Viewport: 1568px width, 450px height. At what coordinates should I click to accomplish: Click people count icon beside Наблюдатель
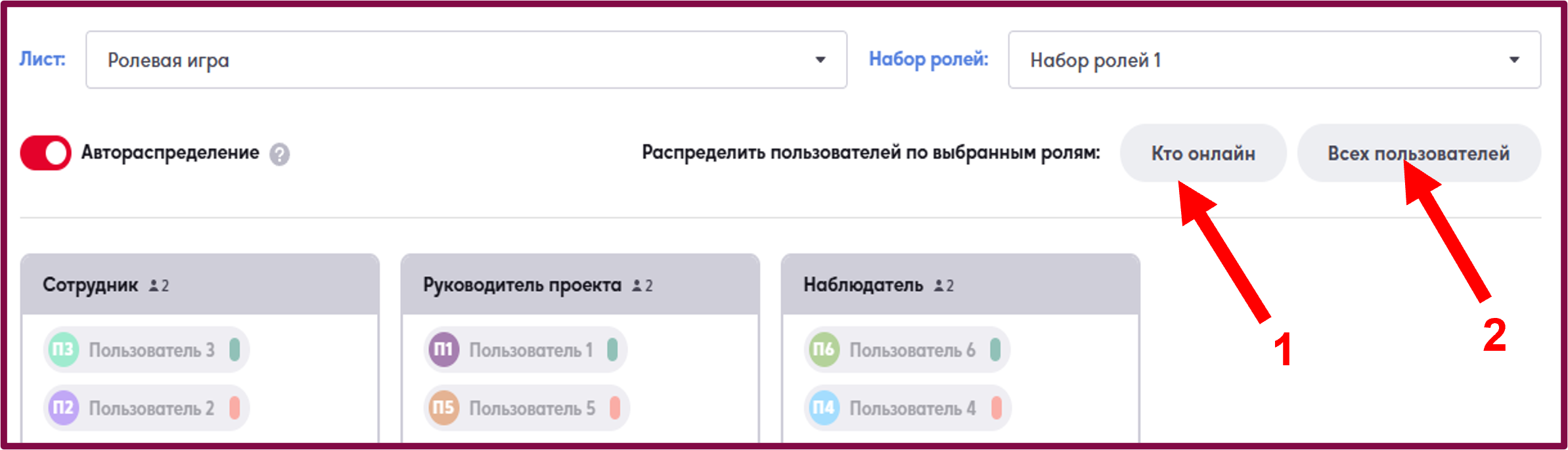[939, 285]
